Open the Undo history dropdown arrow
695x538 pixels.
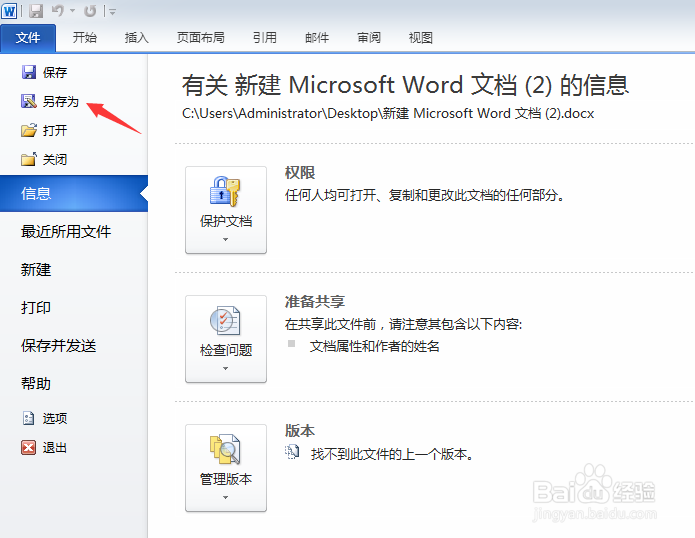pyautogui.click(x=73, y=11)
